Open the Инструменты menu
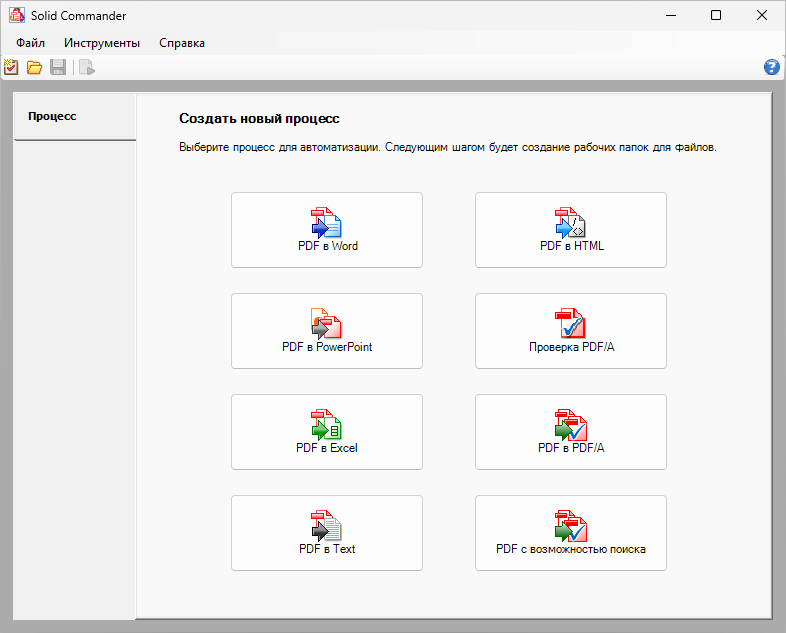The height and width of the screenshot is (633, 786). tap(102, 43)
